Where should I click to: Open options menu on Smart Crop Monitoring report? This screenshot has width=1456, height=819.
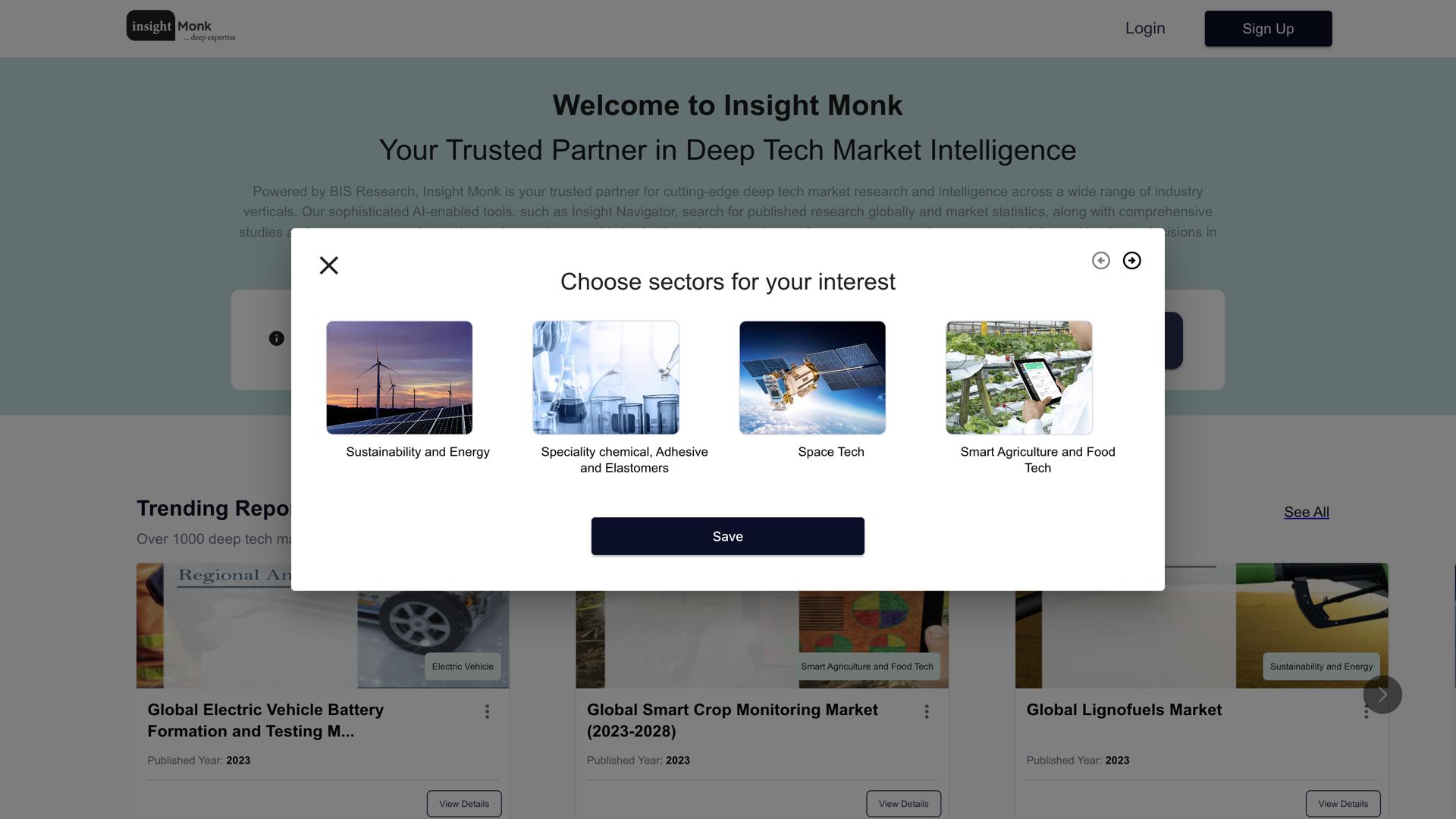point(926,711)
